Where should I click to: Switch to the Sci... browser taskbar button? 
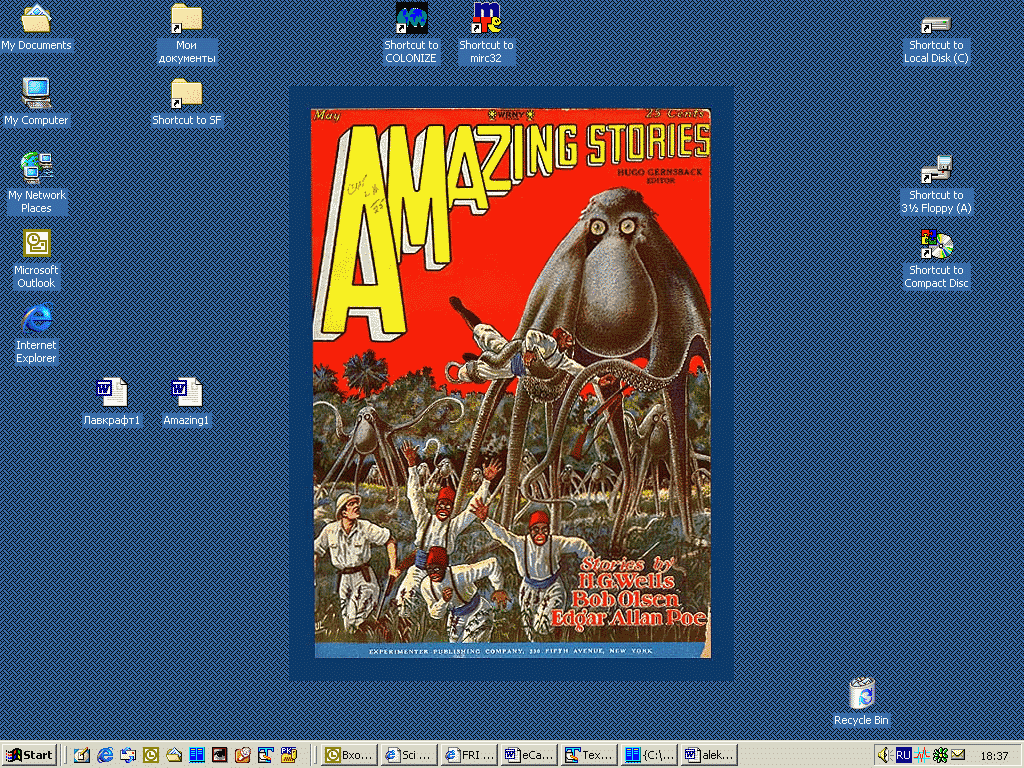click(409, 755)
